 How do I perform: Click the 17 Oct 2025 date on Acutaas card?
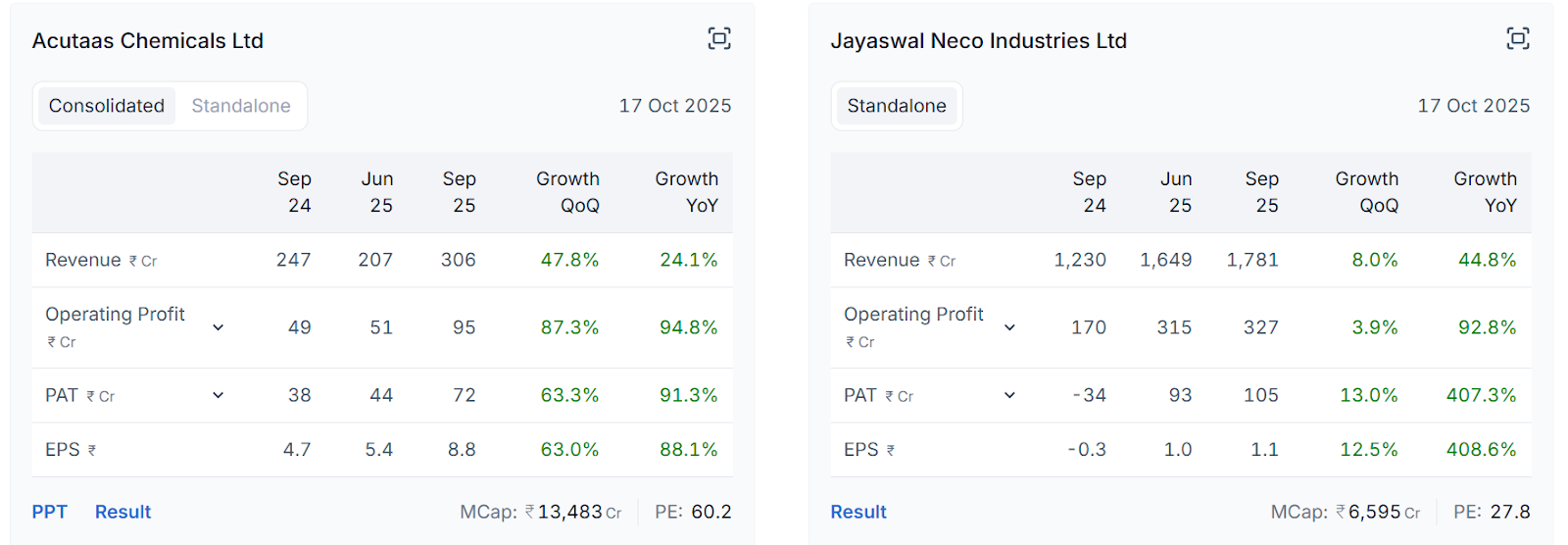coord(675,106)
